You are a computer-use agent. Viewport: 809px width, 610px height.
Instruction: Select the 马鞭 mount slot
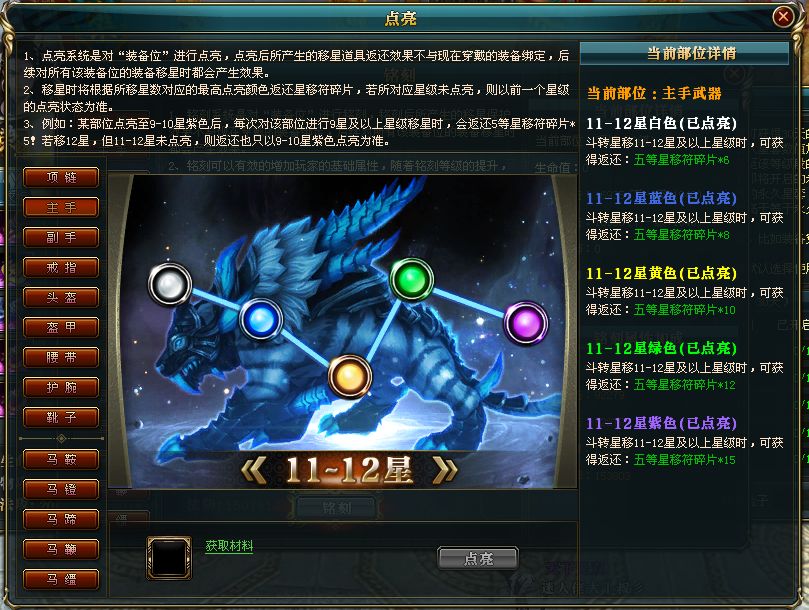coord(61,549)
